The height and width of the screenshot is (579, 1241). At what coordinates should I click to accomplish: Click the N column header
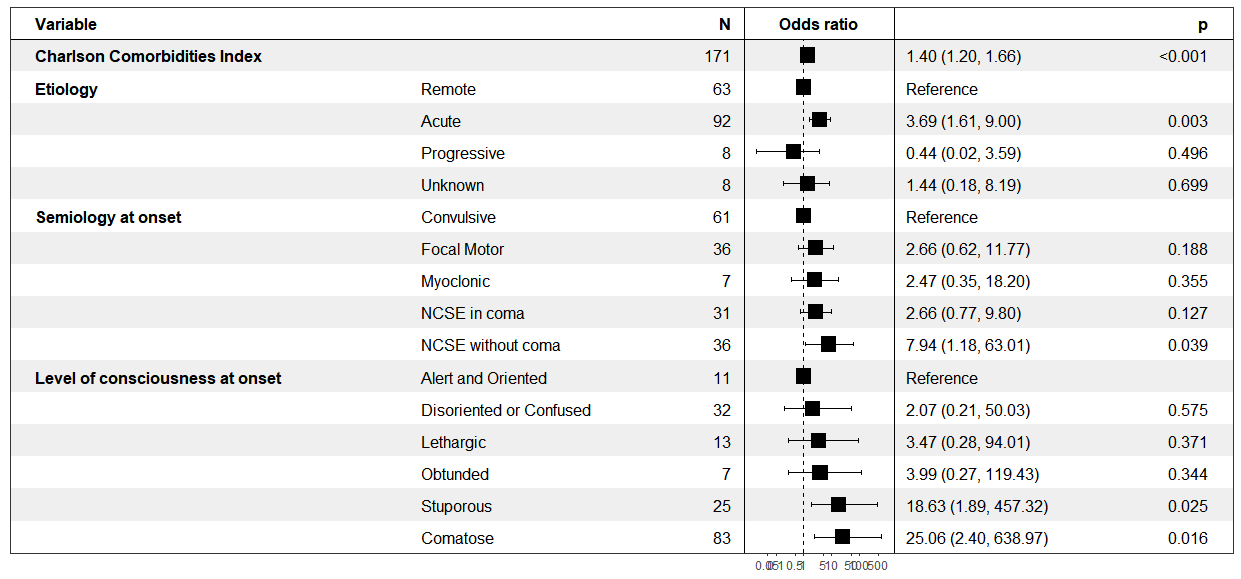coord(724,24)
